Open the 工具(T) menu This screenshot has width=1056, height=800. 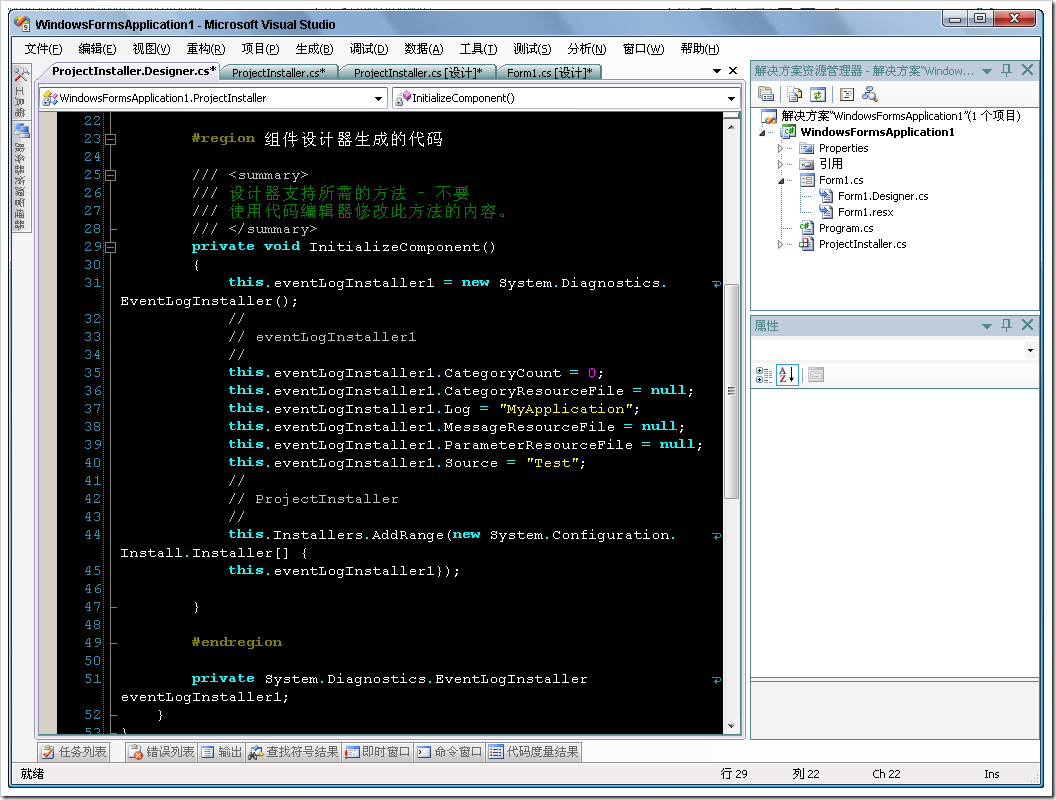pos(478,48)
